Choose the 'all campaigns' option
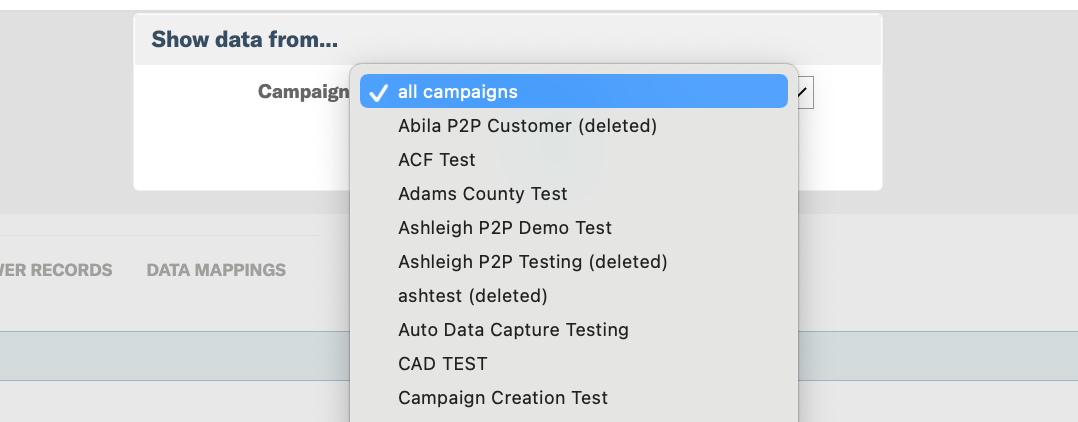 coord(573,91)
